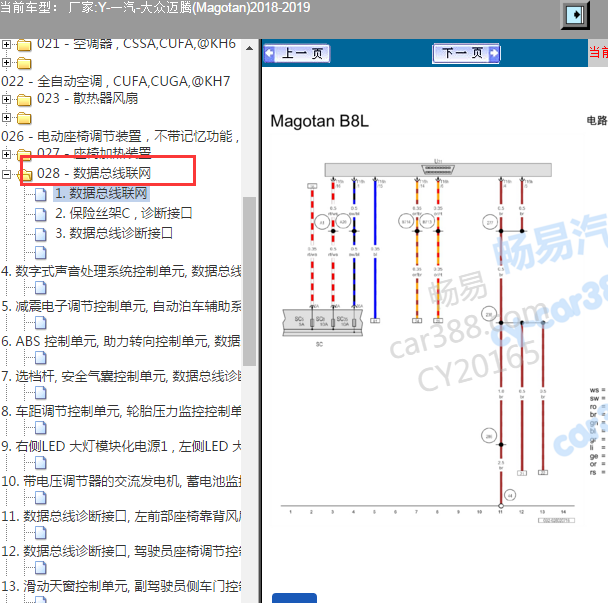
Task: Click the Magotan B8L diagram title
Action: tap(320, 121)
